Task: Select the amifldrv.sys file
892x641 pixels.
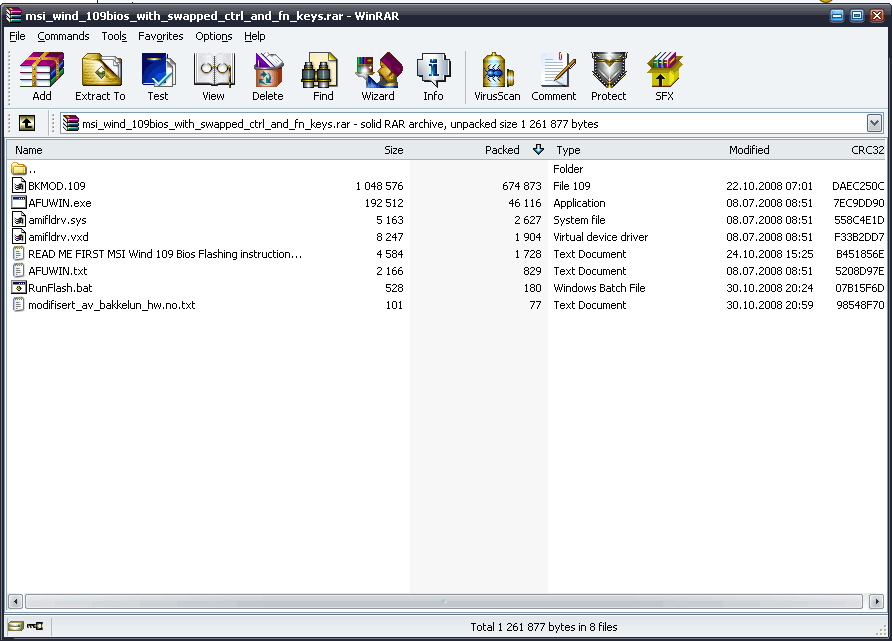Action: (x=49, y=220)
